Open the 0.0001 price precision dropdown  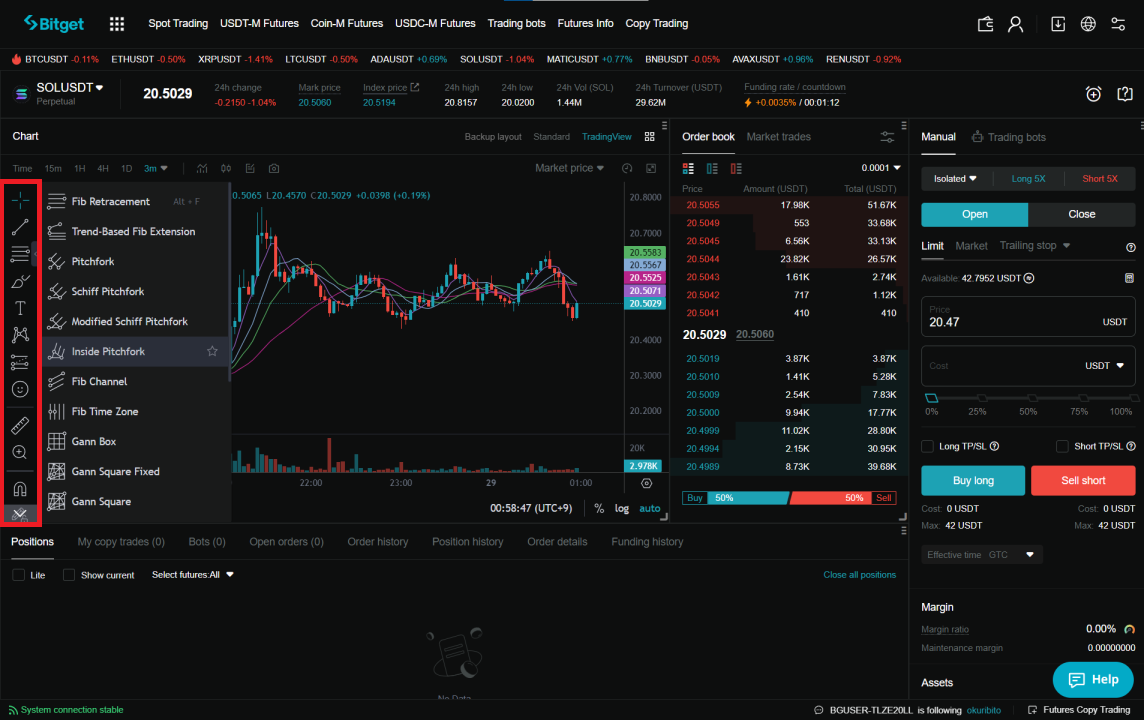click(x=881, y=169)
